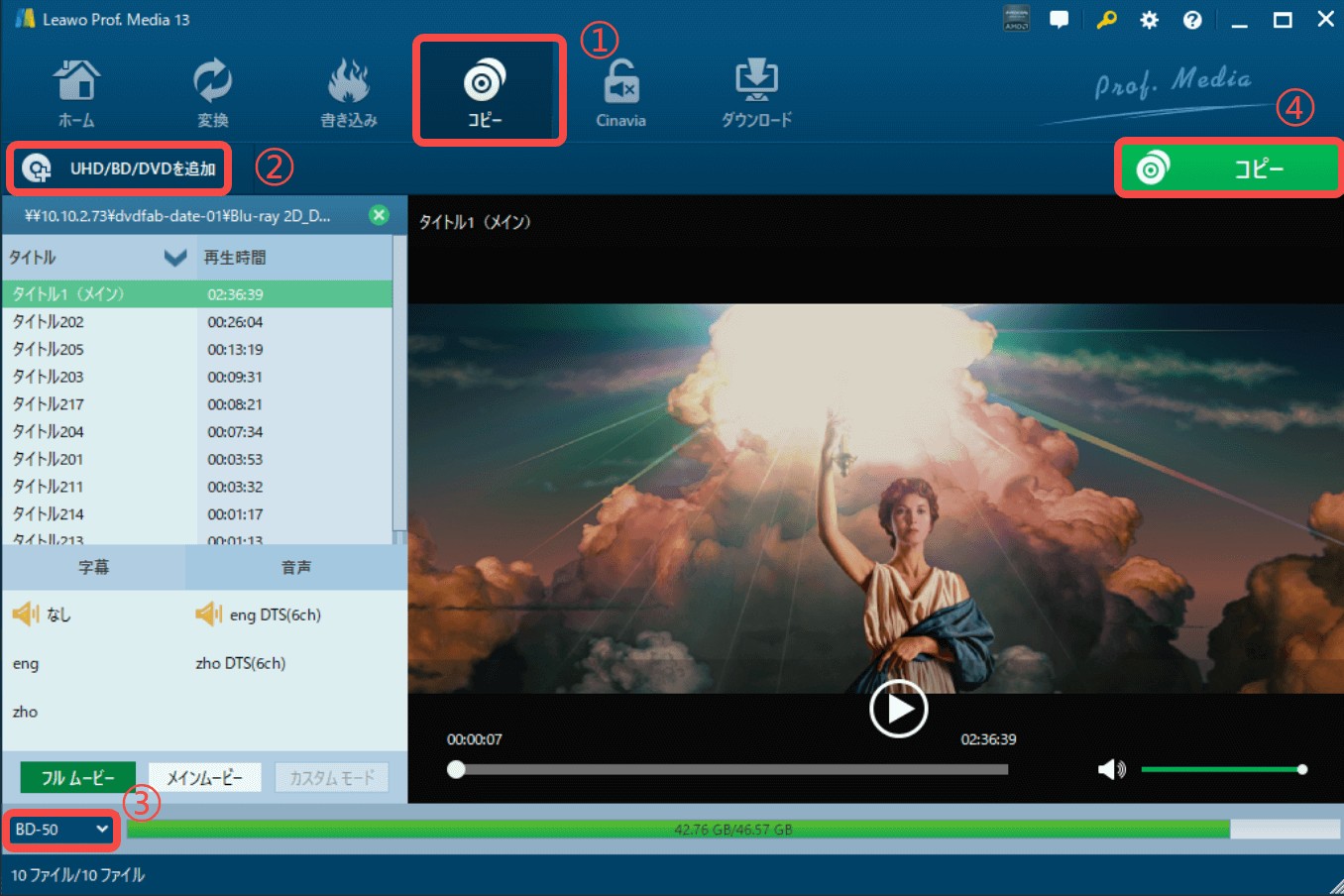
Task: Select the タイトル211 row
Action: click(x=197, y=487)
